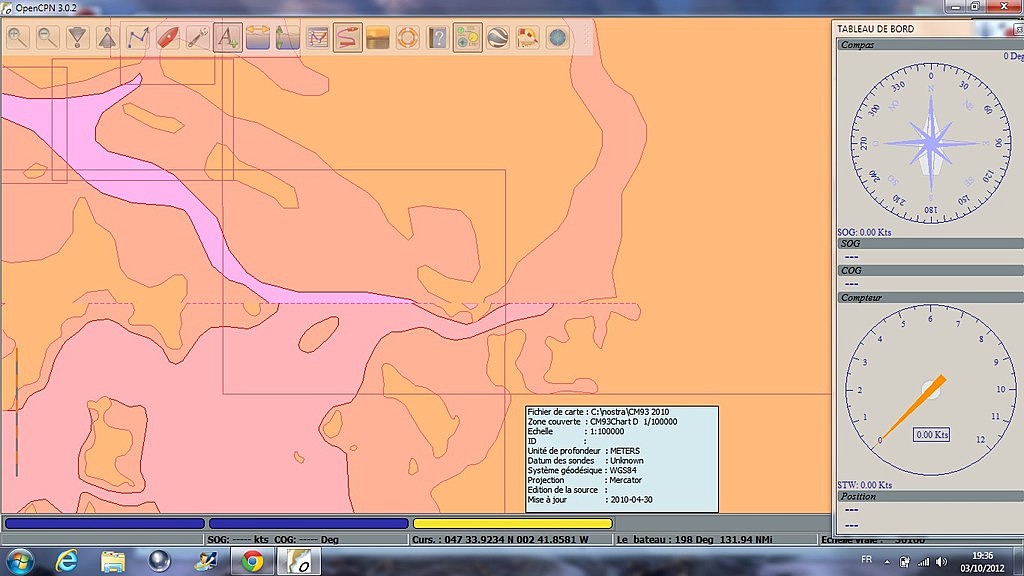Launch Internet Explorer from the taskbar
Screen dimensions: 1024x576
point(67,561)
